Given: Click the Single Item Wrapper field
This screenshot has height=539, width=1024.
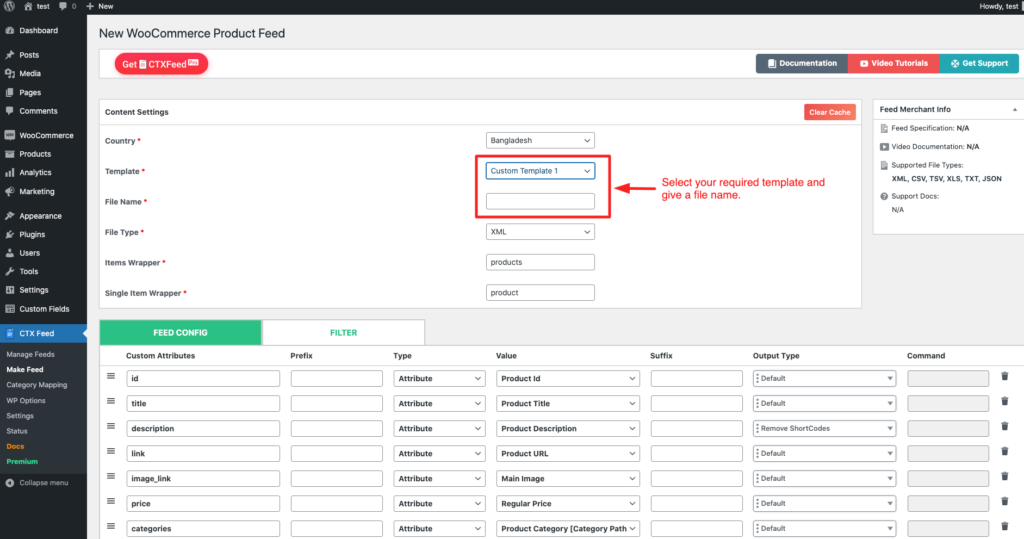Looking at the screenshot, I should 540,293.
